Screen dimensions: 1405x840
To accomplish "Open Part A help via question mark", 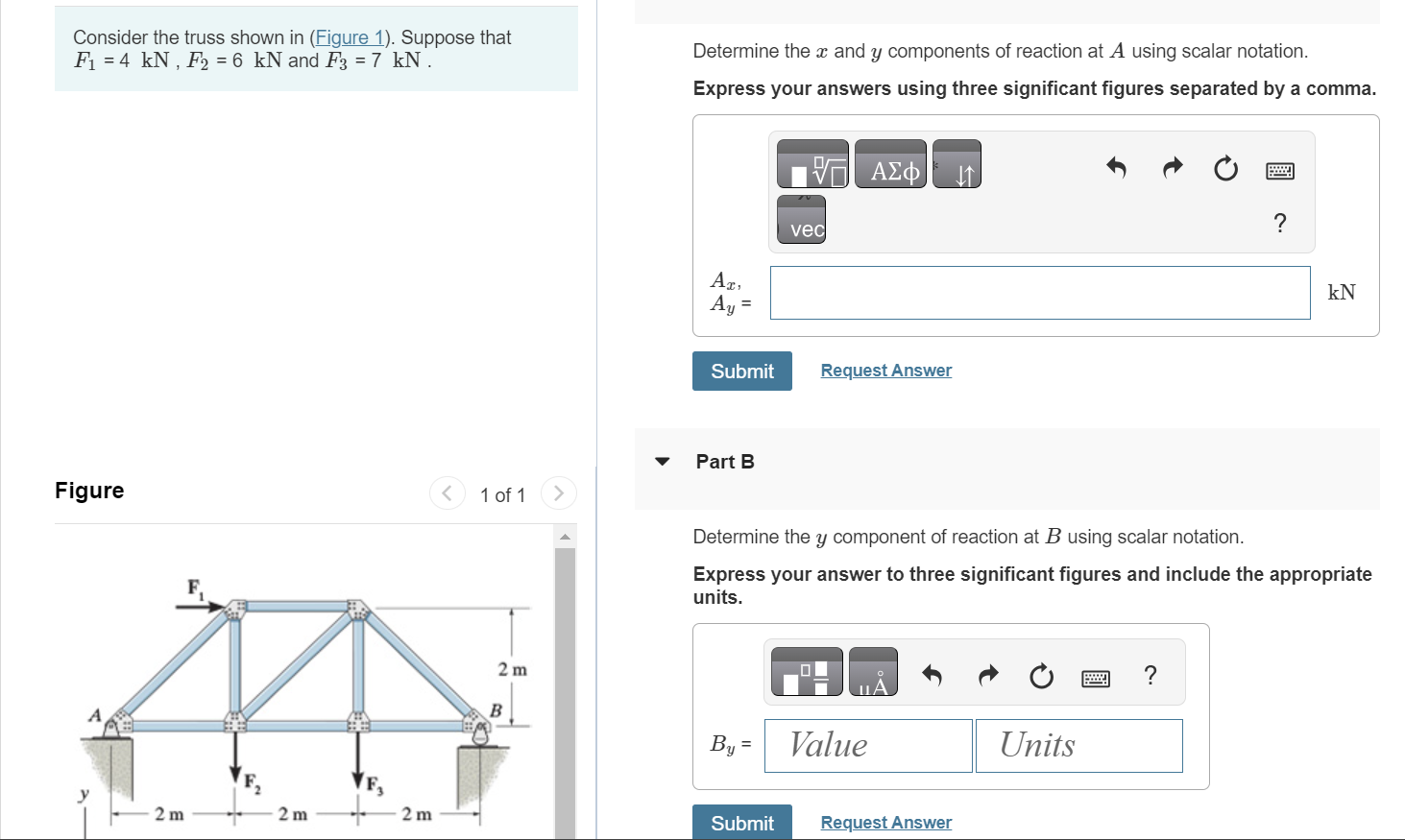I will click(1280, 223).
